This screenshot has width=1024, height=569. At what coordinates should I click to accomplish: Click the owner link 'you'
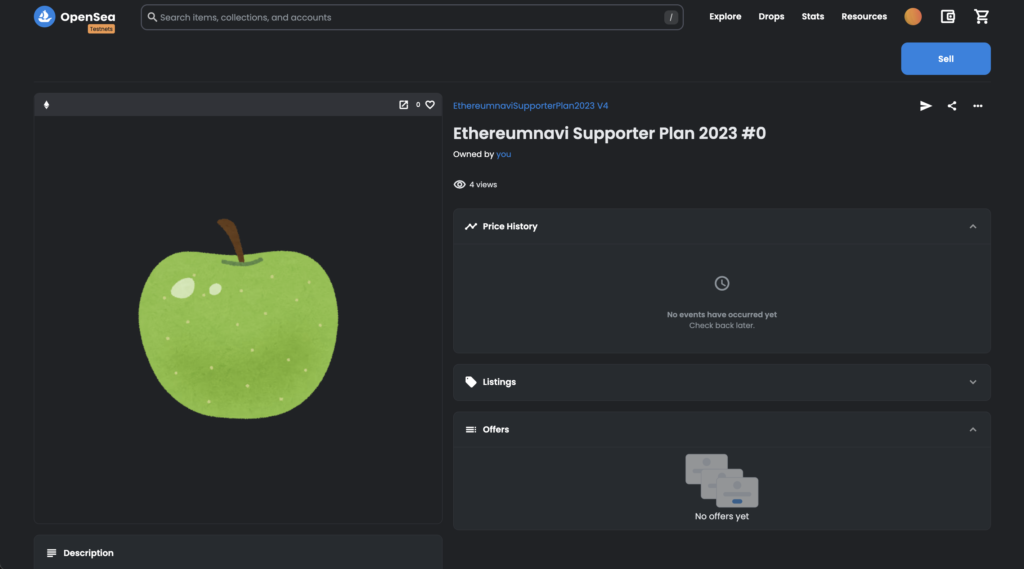(504, 154)
